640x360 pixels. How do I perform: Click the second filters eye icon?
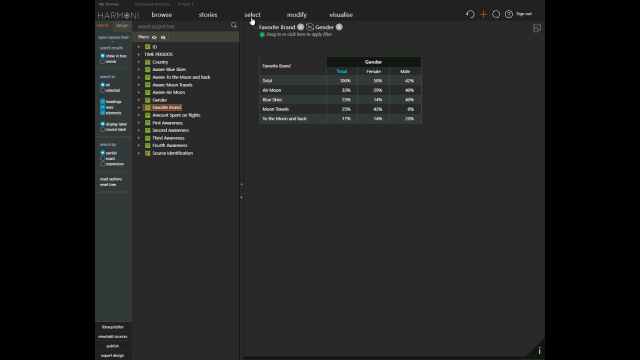(x=163, y=37)
